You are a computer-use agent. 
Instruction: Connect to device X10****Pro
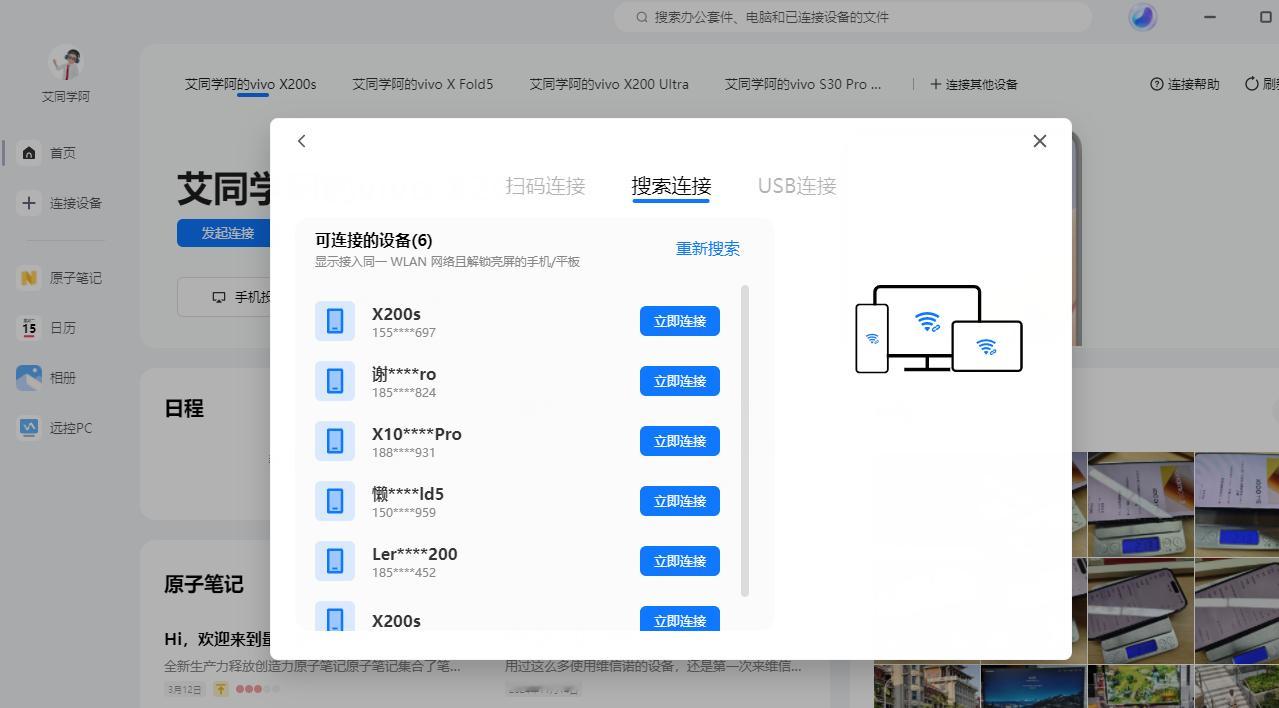point(680,441)
